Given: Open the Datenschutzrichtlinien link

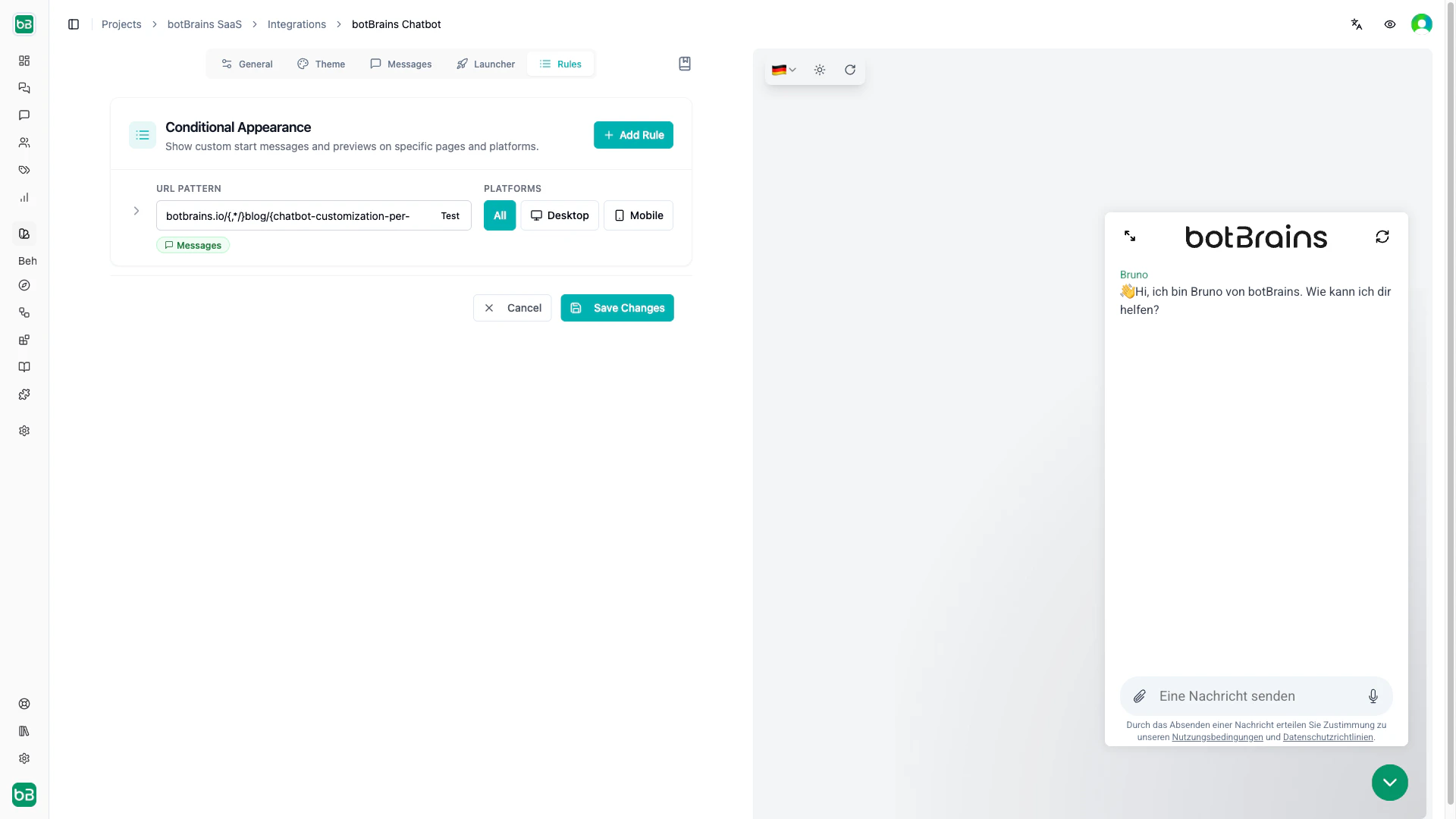Looking at the screenshot, I should [x=1328, y=737].
